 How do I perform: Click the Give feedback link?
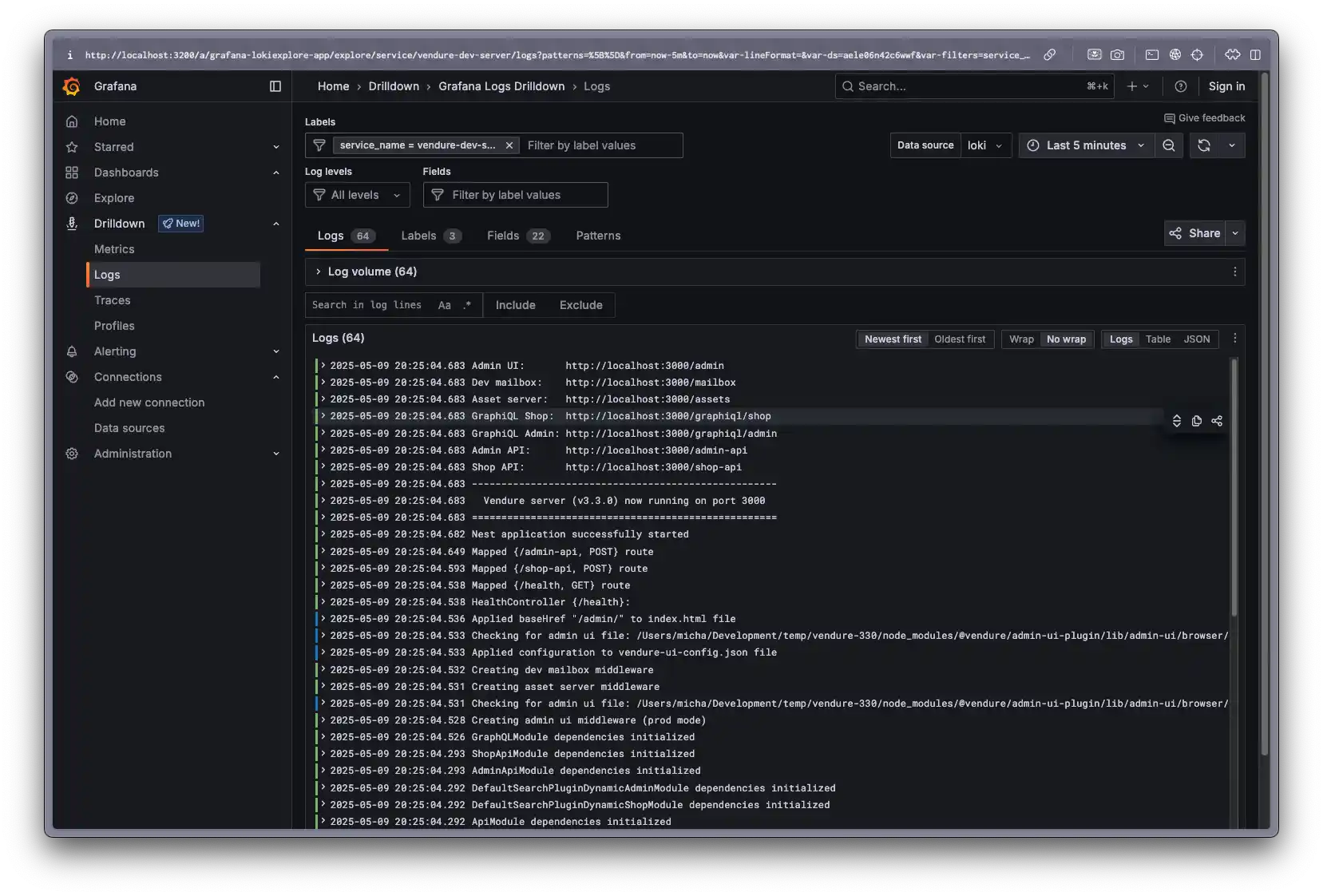click(1205, 117)
